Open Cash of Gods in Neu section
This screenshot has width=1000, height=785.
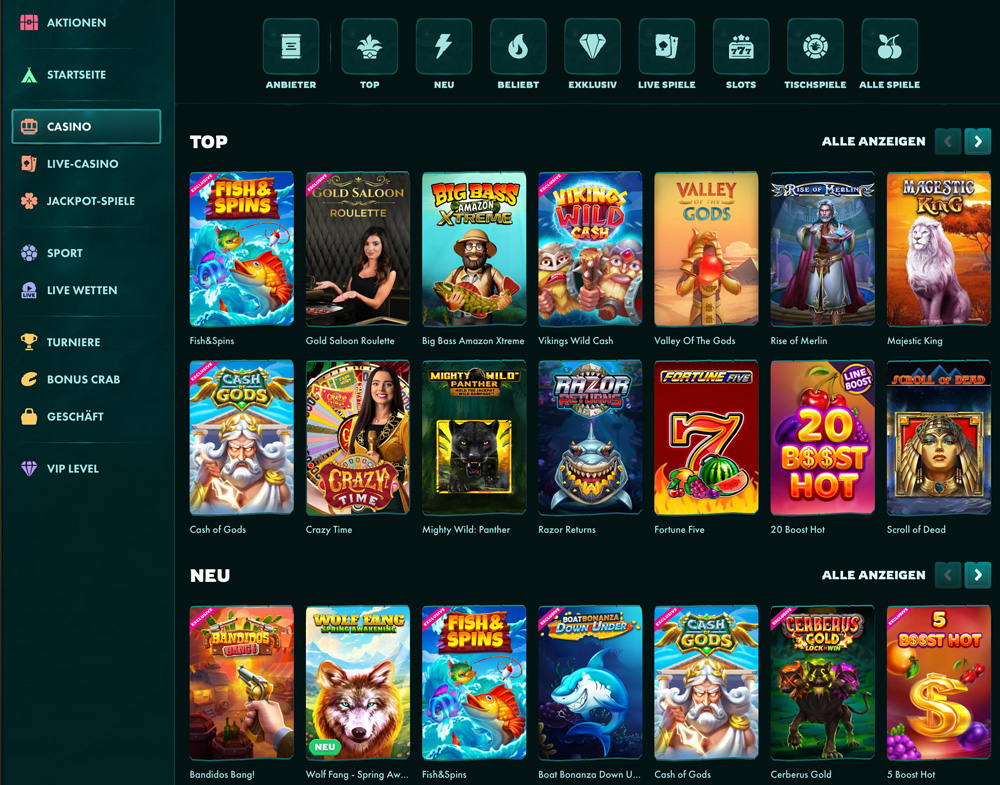pyautogui.click(x=706, y=683)
